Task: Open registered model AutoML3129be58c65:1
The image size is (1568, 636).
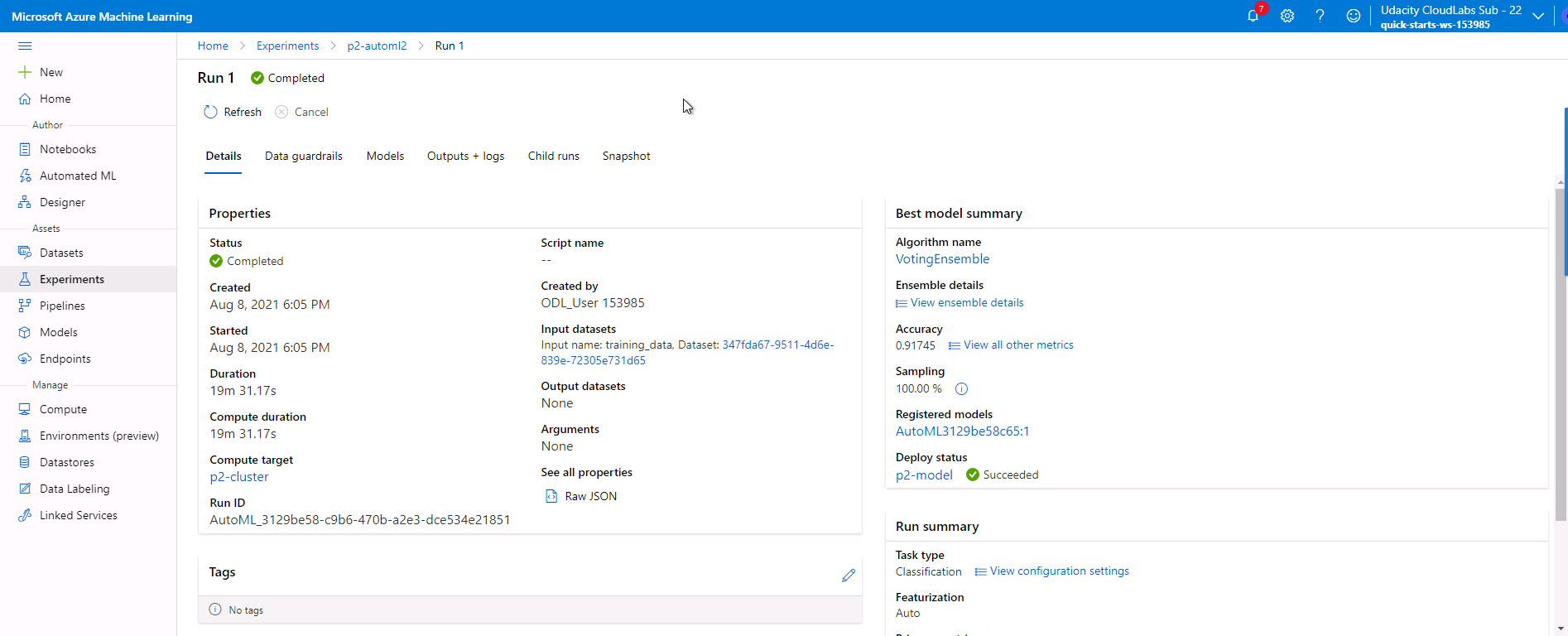Action: coord(962,431)
